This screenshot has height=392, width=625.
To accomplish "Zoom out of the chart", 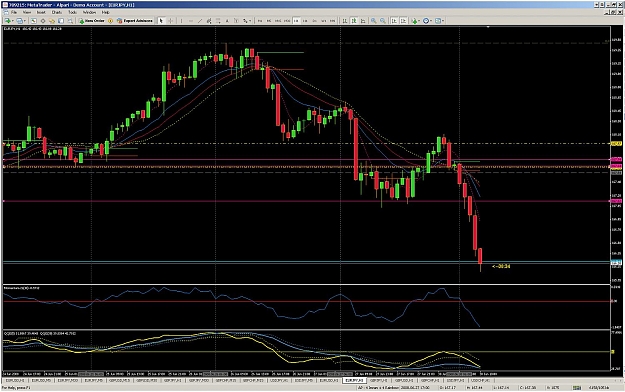I will tap(383, 21).
